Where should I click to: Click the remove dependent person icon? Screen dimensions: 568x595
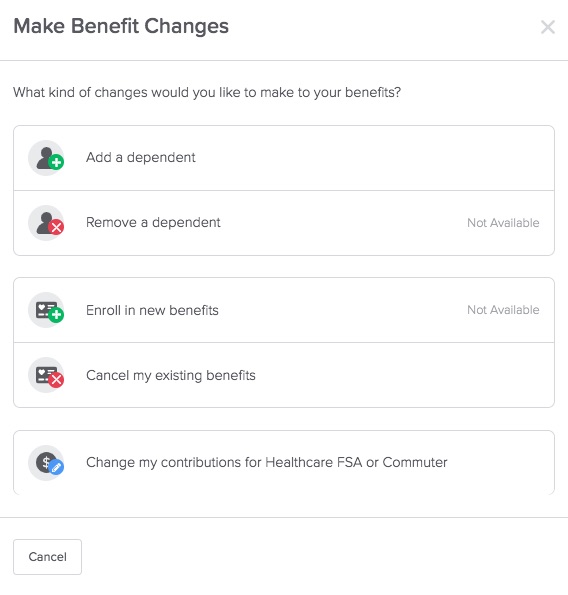[46, 223]
